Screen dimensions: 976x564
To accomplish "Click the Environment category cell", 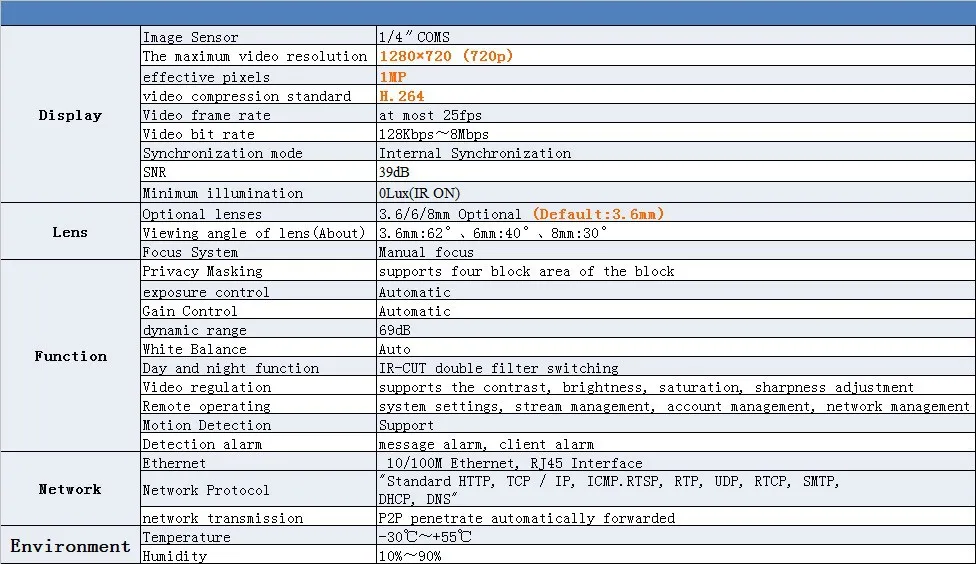I will (70, 546).
